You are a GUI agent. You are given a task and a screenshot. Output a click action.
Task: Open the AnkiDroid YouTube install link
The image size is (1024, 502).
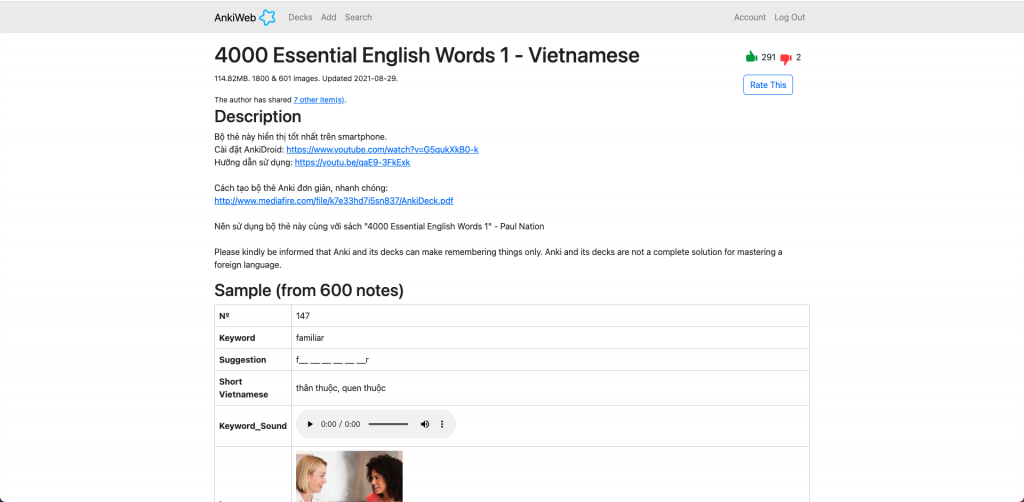[x=383, y=149]
